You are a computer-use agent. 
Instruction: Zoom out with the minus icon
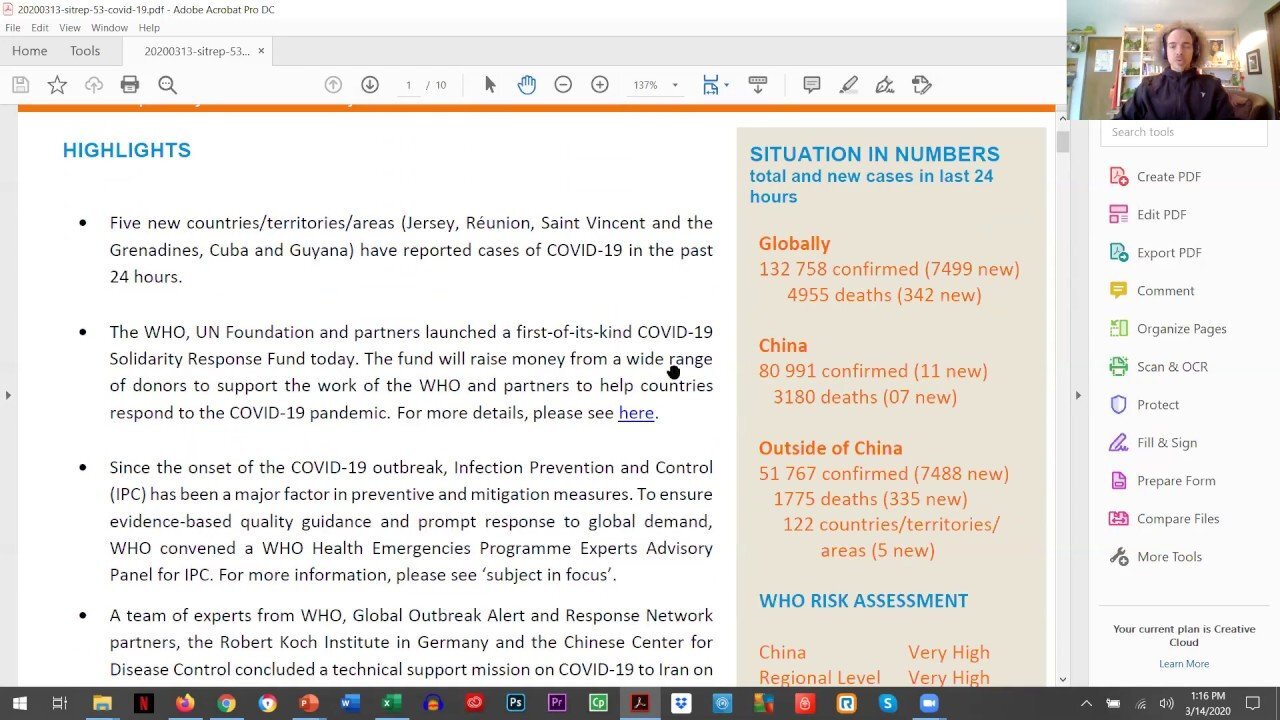pyautogui.click(x=563, y=85)
